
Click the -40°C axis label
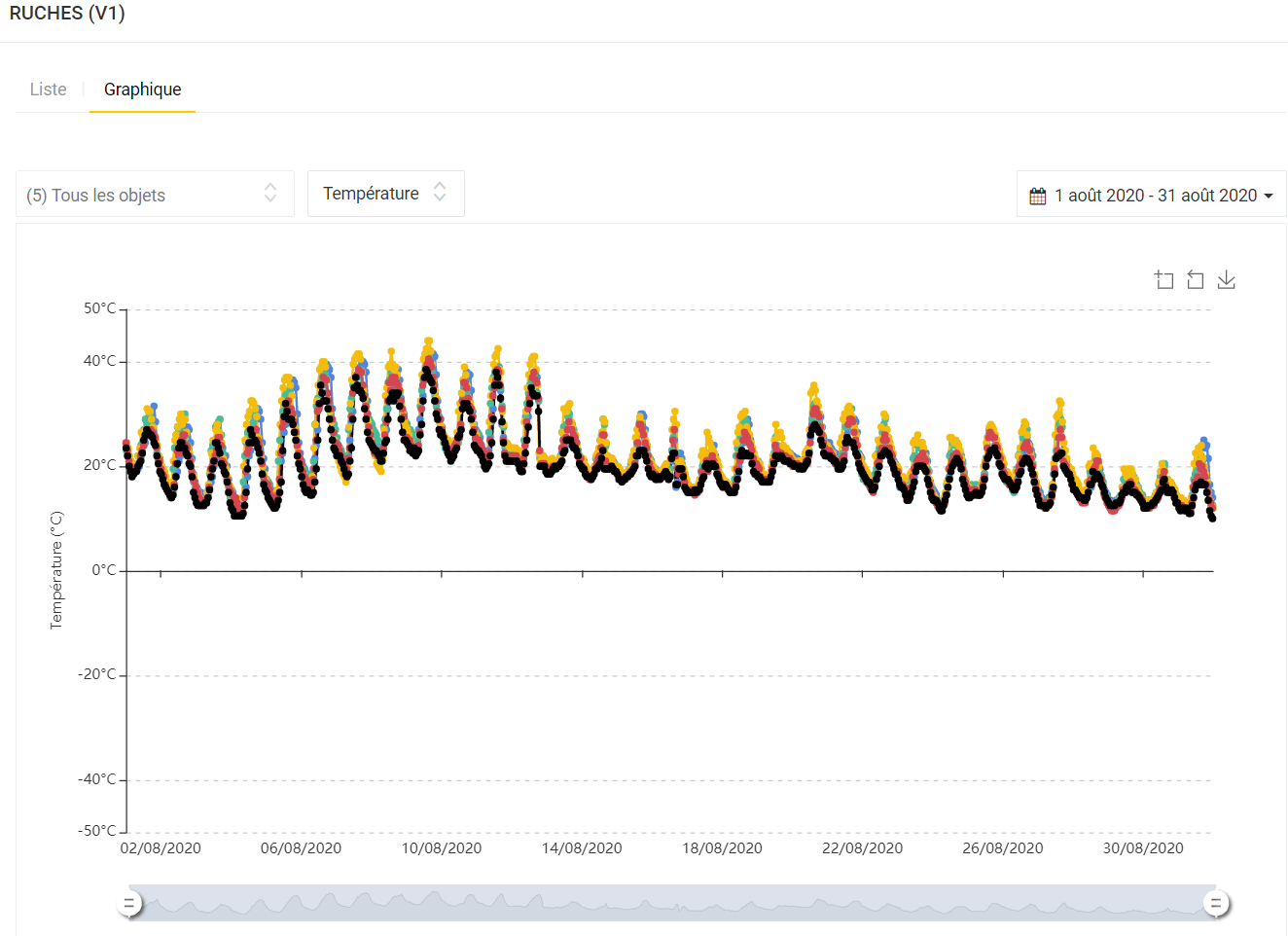coord(97,779)
